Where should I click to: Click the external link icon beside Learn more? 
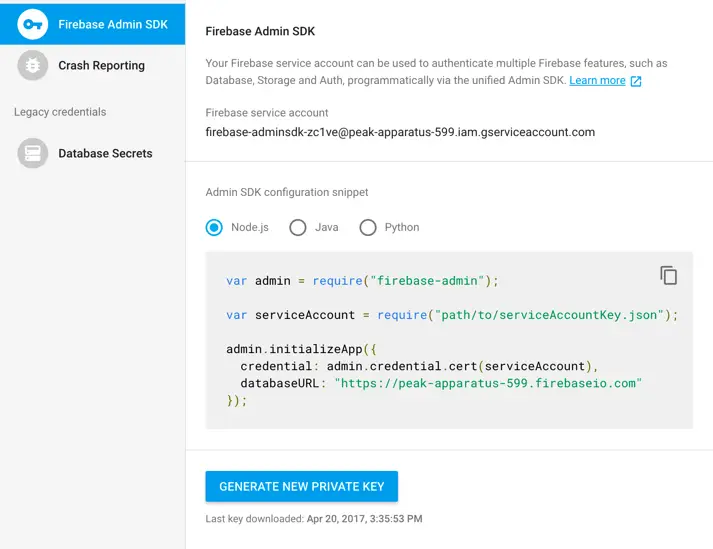click(636, 81)
